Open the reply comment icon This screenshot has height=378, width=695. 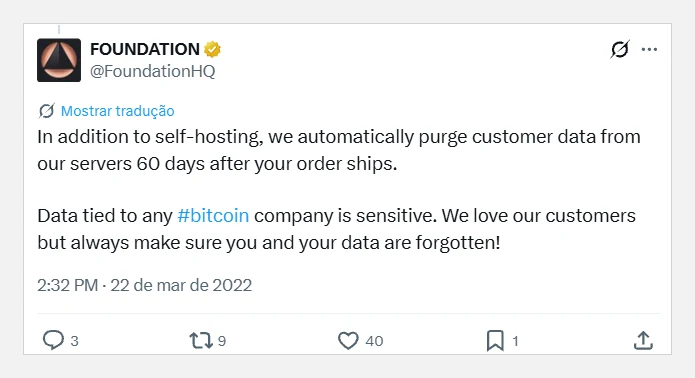[53, 340]
